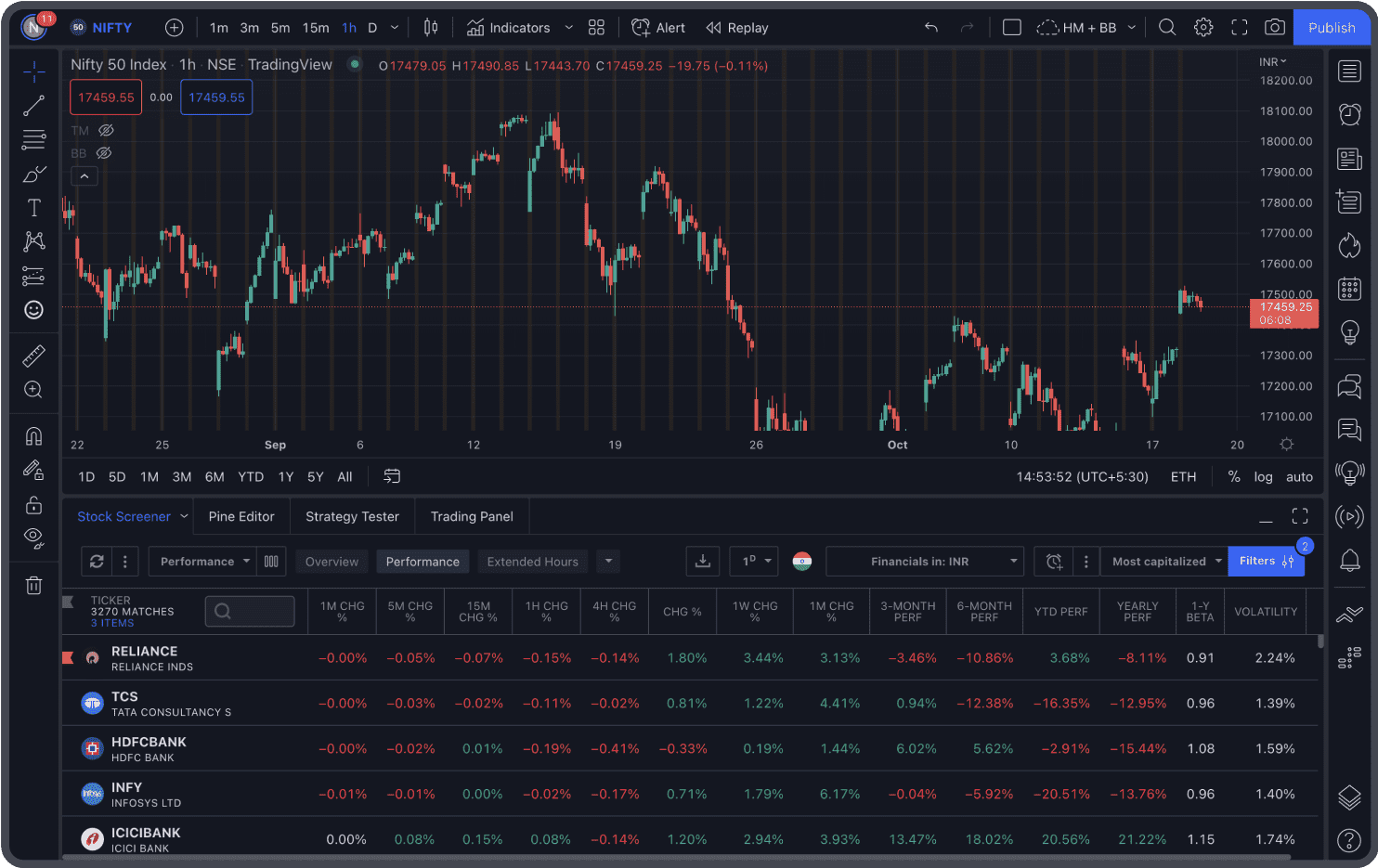This screenshot has width=1378, height=868.
Task: Switch to the Pine Editor tab
Action: pyautogui.click(x=241, y=516)
